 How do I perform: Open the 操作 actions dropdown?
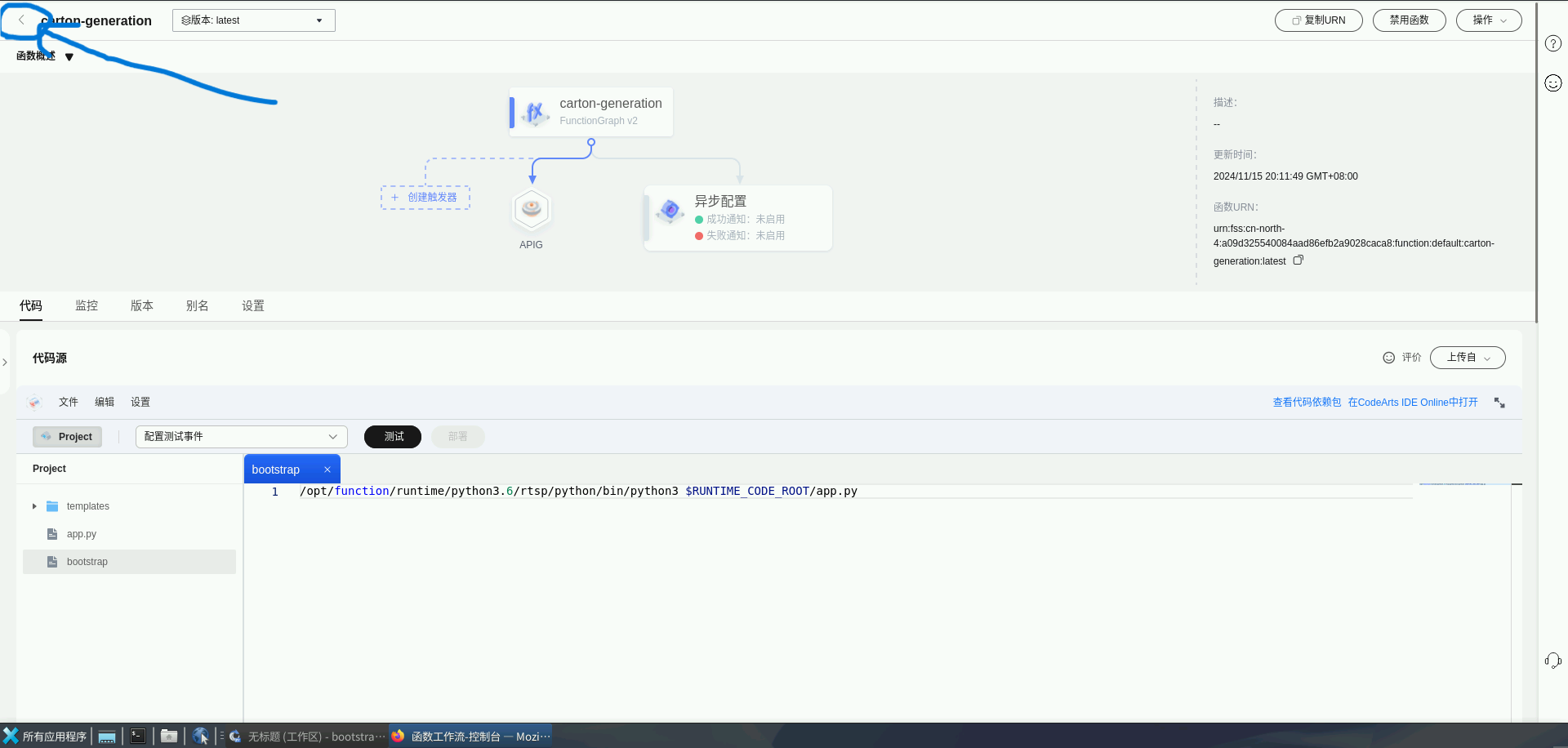tap(1489, 20)
